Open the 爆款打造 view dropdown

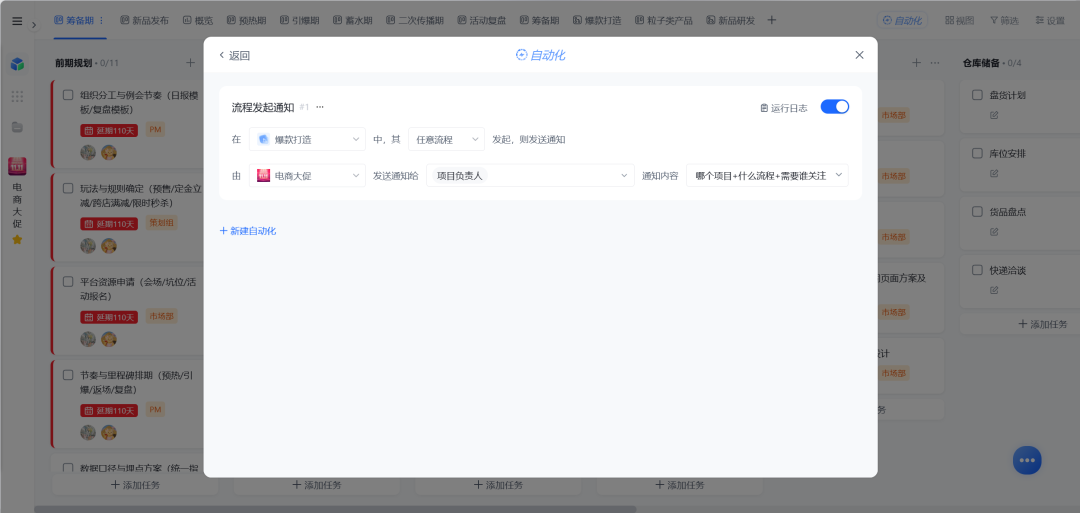[x=307, y=139]
